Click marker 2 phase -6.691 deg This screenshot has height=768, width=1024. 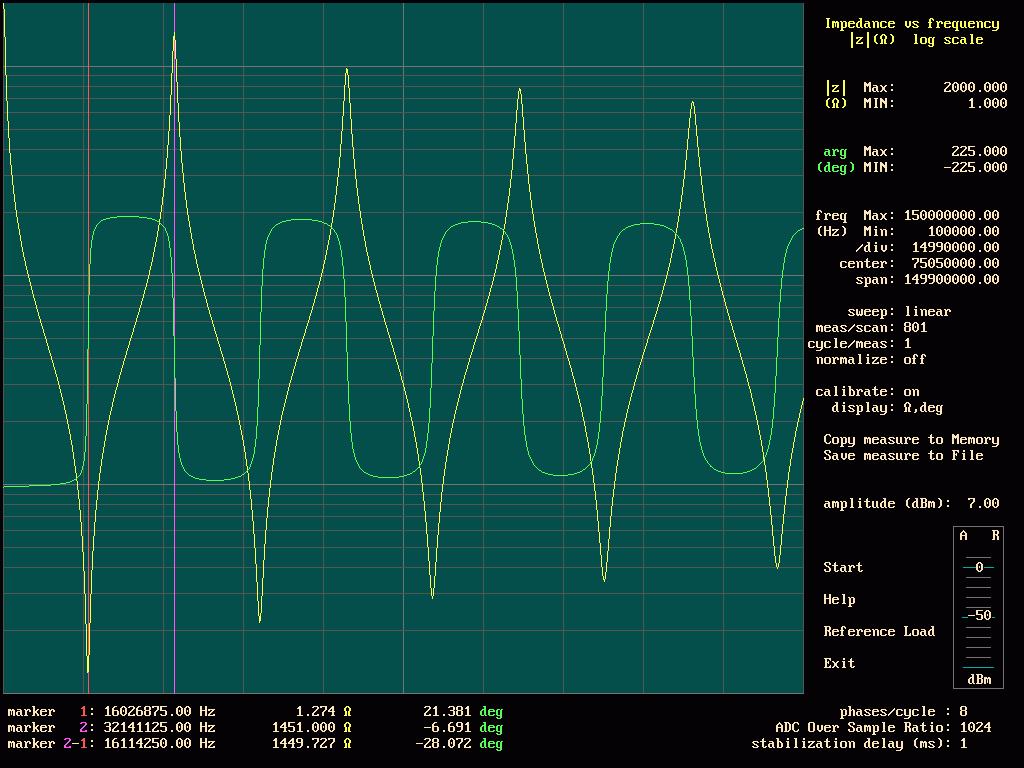tap(463, 728)
